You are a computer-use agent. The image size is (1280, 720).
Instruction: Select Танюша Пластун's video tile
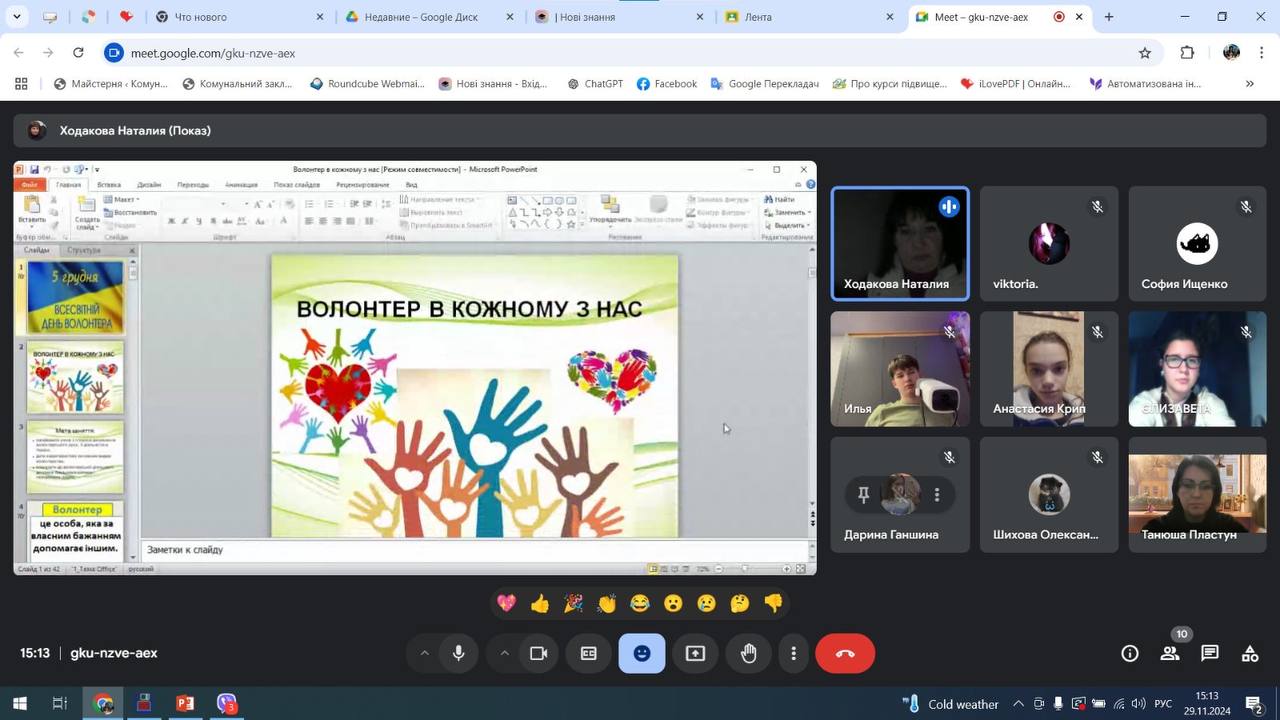(1197, 495)
